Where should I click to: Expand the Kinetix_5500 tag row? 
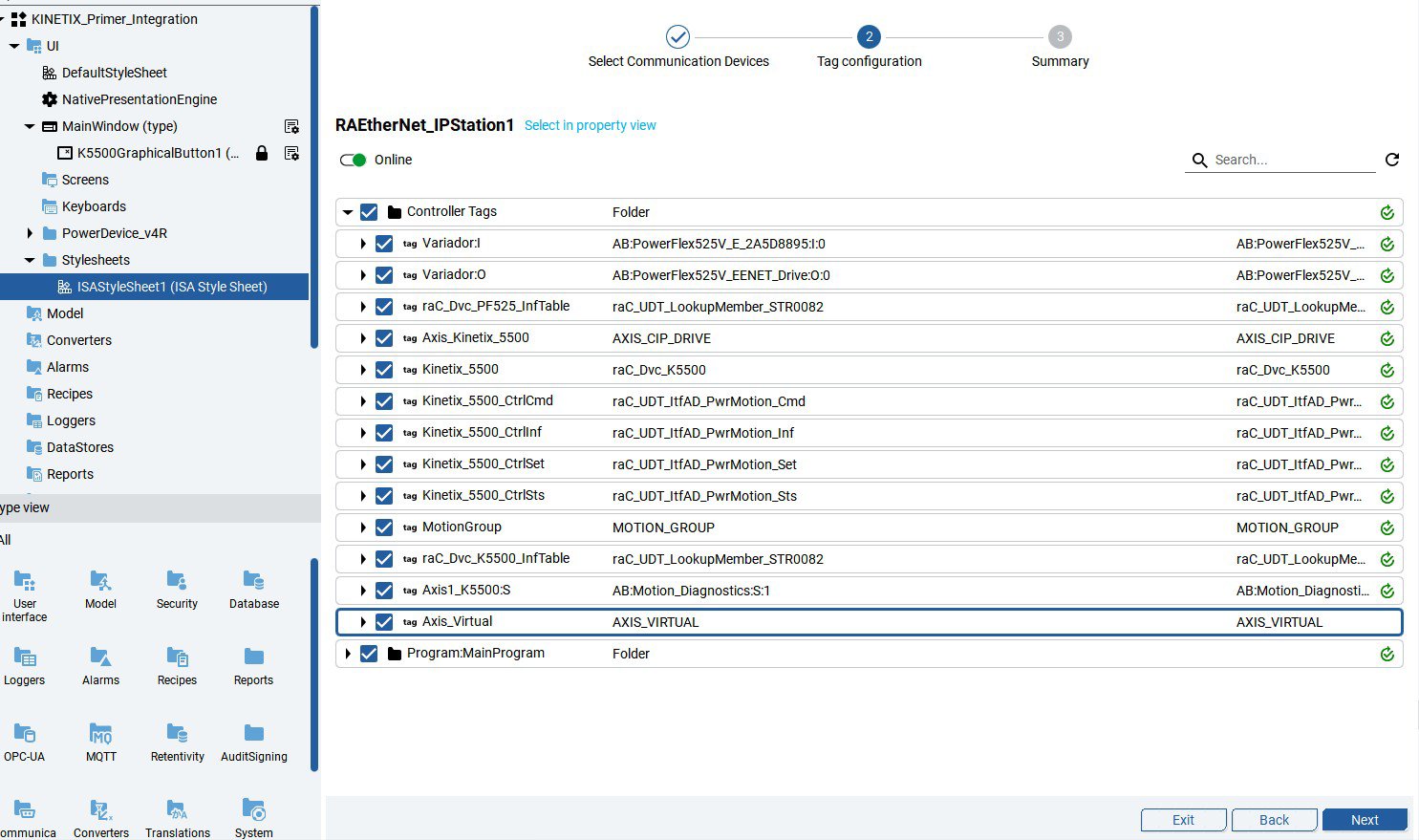click(x=363, y=370)
